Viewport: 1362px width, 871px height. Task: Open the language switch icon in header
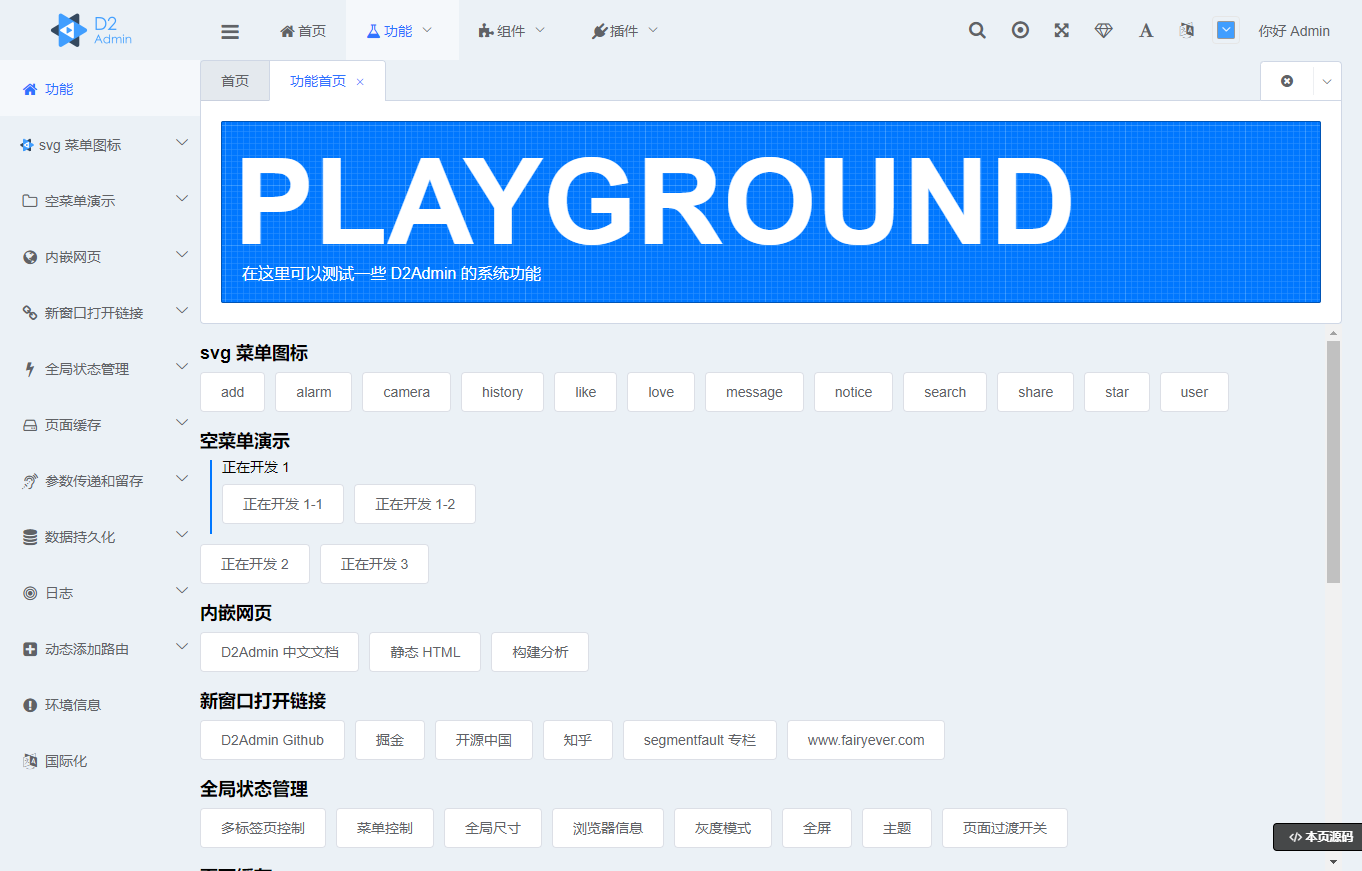point(1186,30)
